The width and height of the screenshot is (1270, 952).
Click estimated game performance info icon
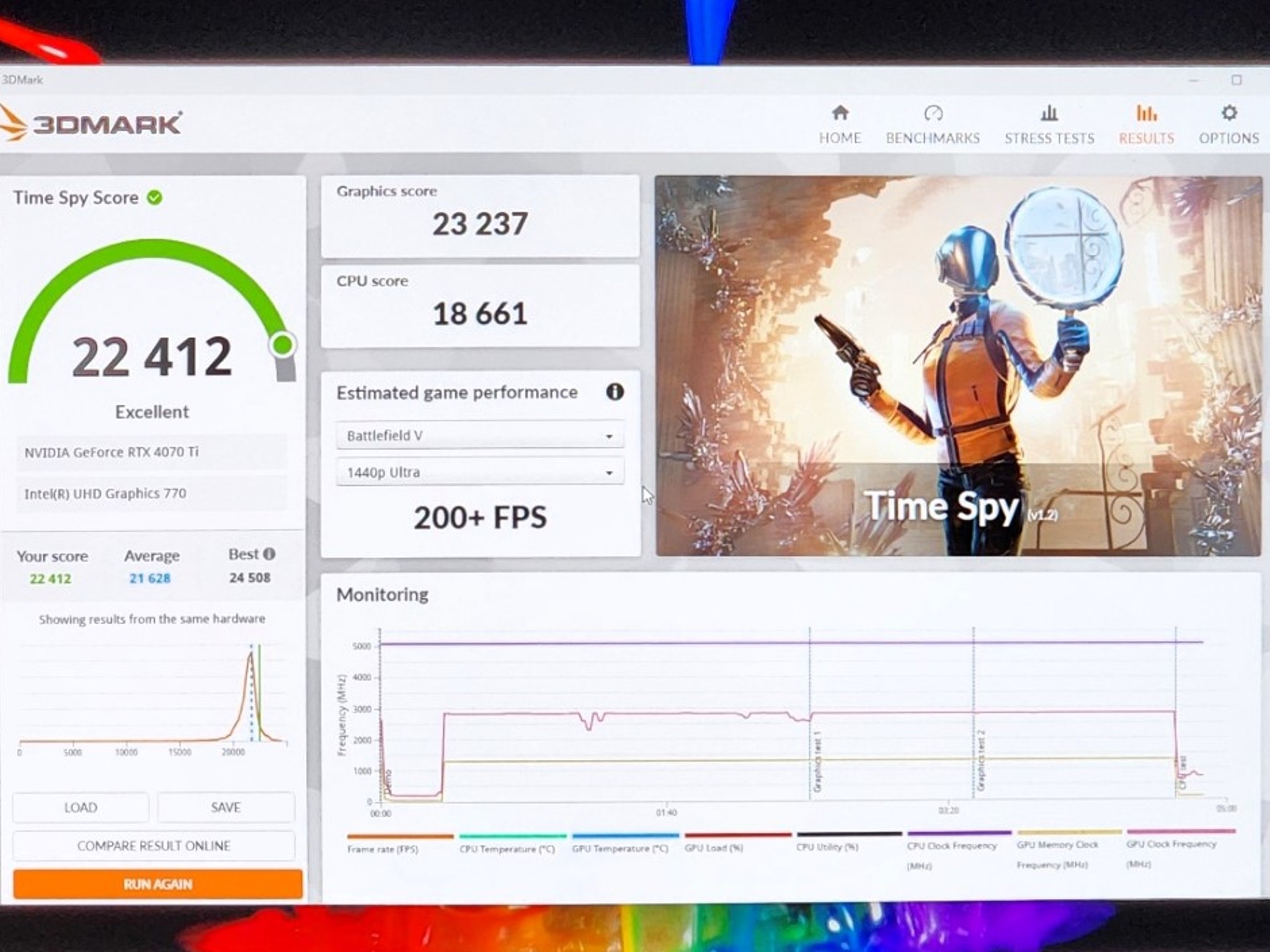tap(615, 392)
